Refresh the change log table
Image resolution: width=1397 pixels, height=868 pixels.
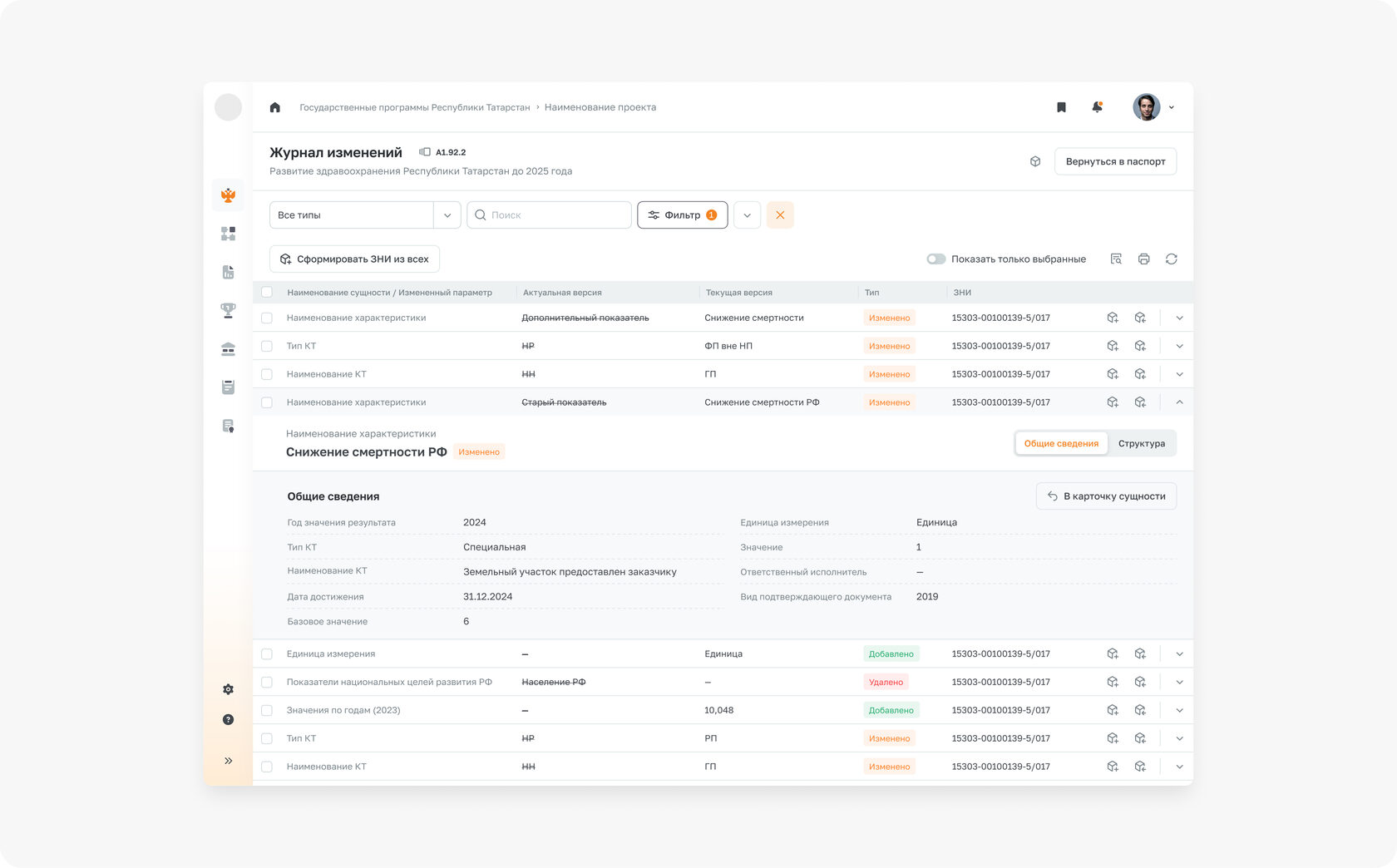(1171, 259)
